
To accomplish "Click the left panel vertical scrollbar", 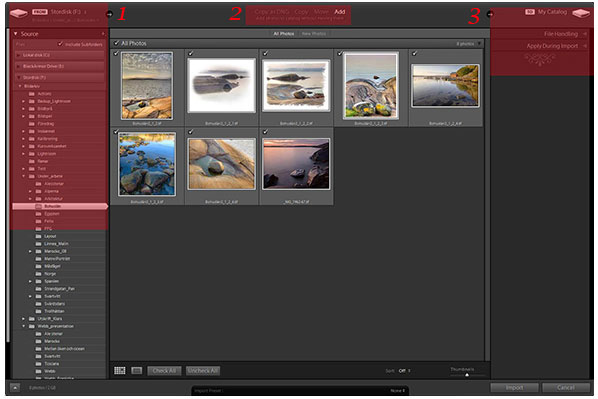I will [x=8, y=185].
